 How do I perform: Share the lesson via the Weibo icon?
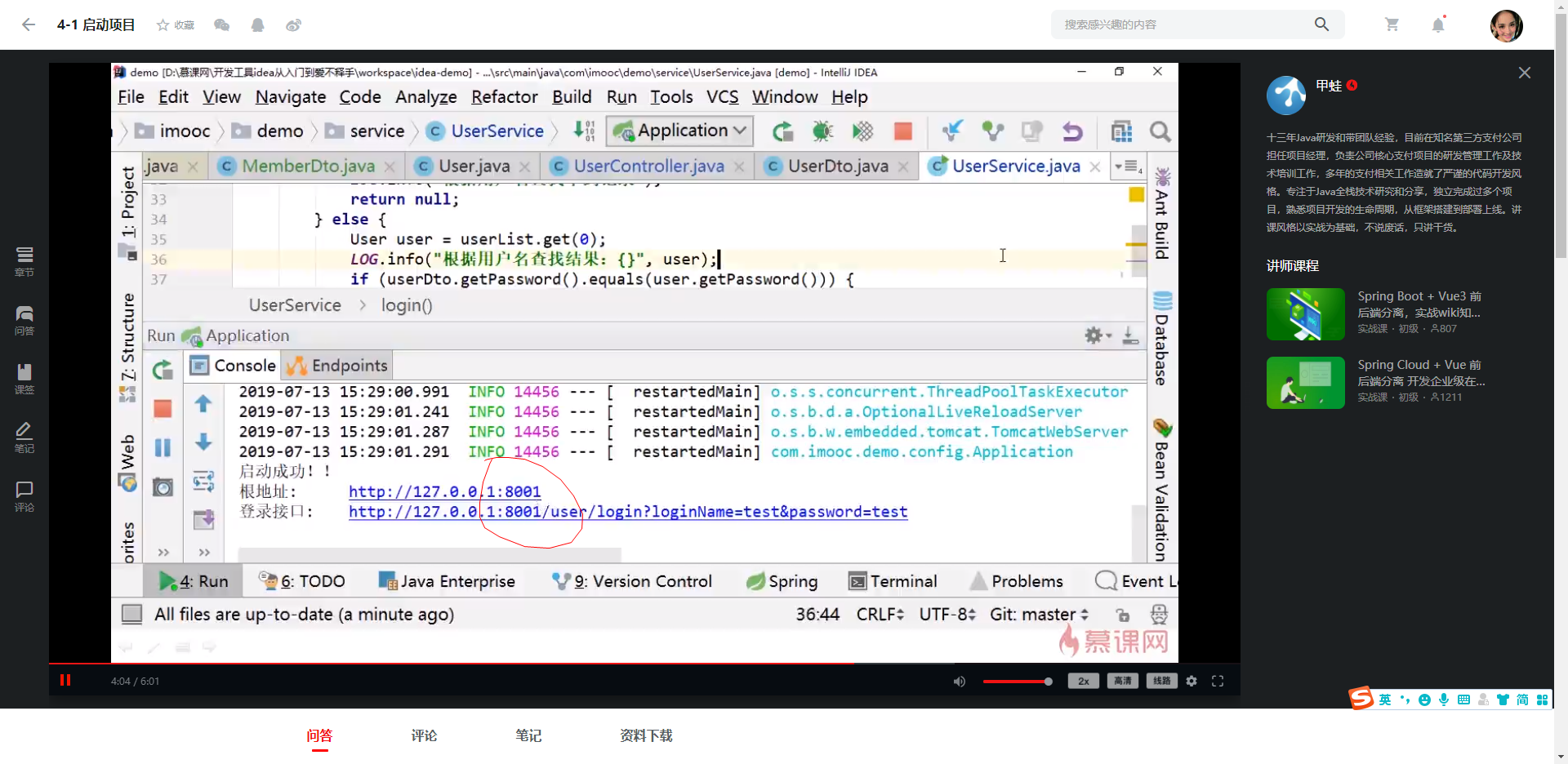click(293, 25)
